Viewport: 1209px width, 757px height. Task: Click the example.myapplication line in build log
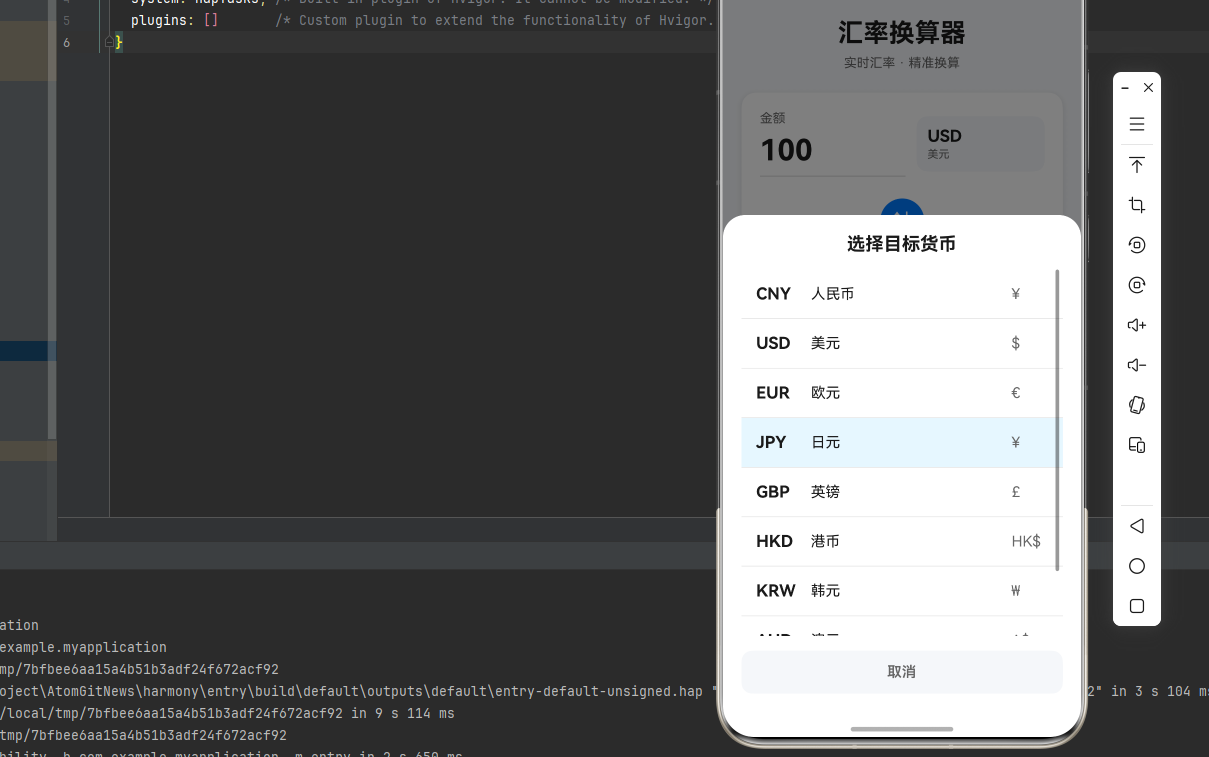pyautogui.click(x=83, y=647)
